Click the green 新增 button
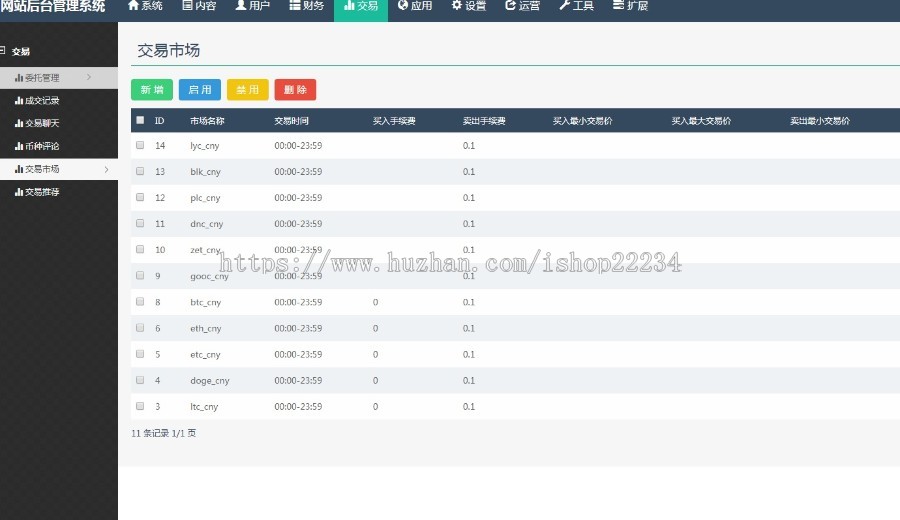 point(152,90)
